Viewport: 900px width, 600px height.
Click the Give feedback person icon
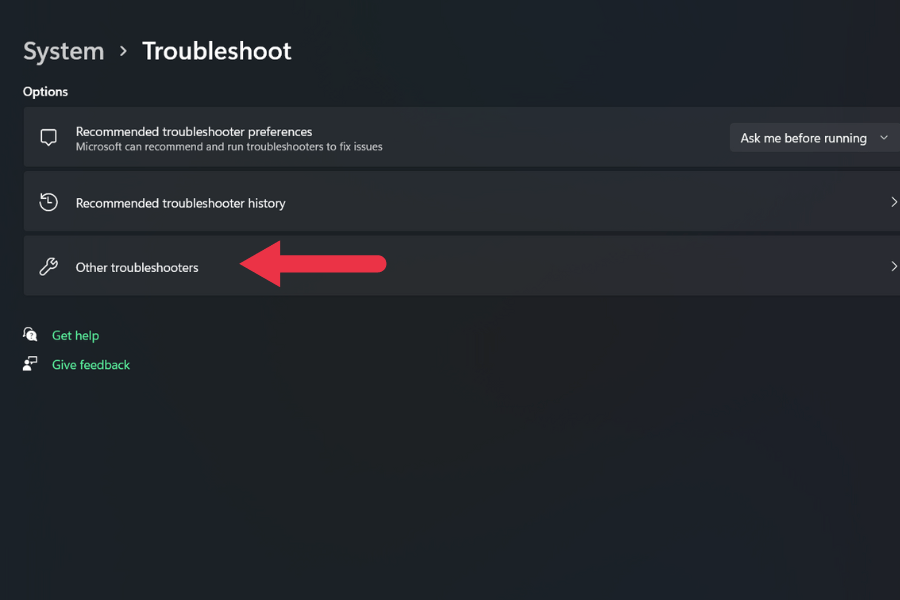click(x=30, y=363)
